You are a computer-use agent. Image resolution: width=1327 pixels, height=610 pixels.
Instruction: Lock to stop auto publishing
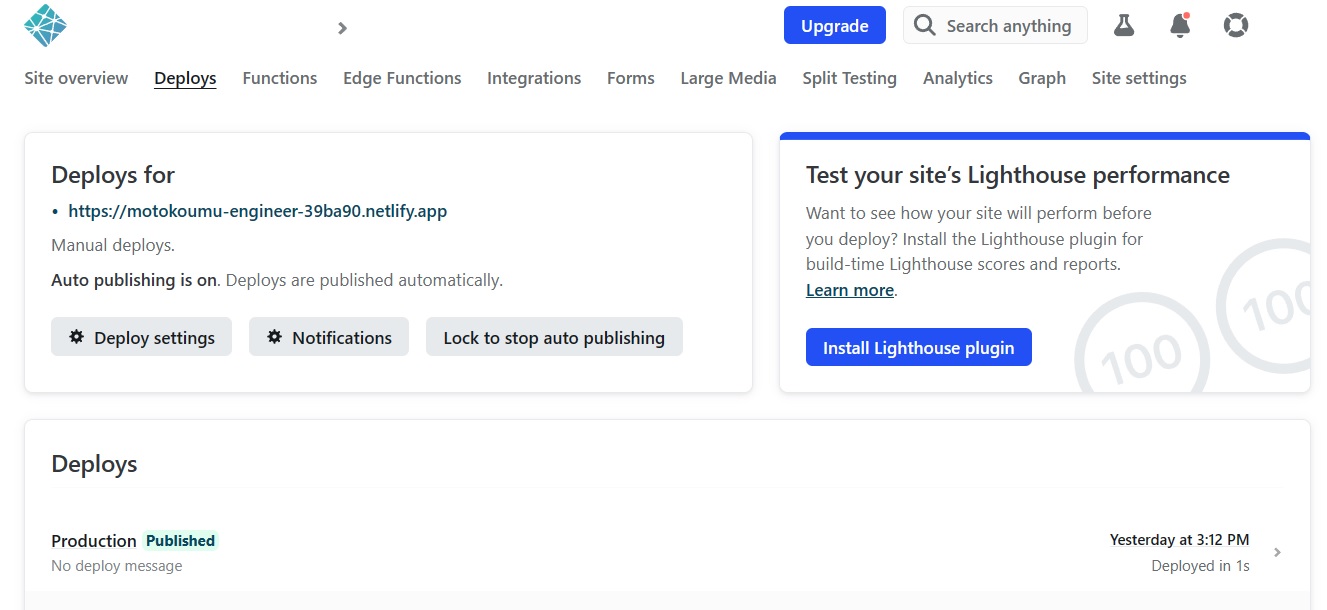[x=554, y=338]
